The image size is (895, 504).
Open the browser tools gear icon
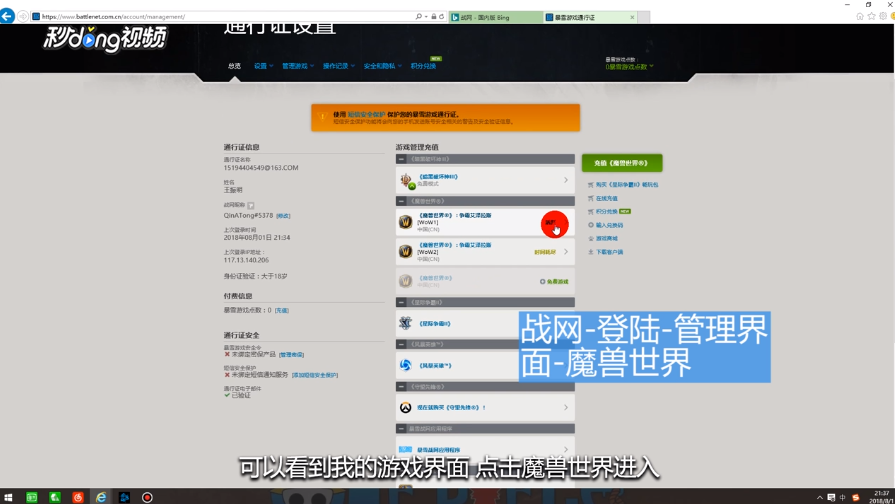coord(883,17)
